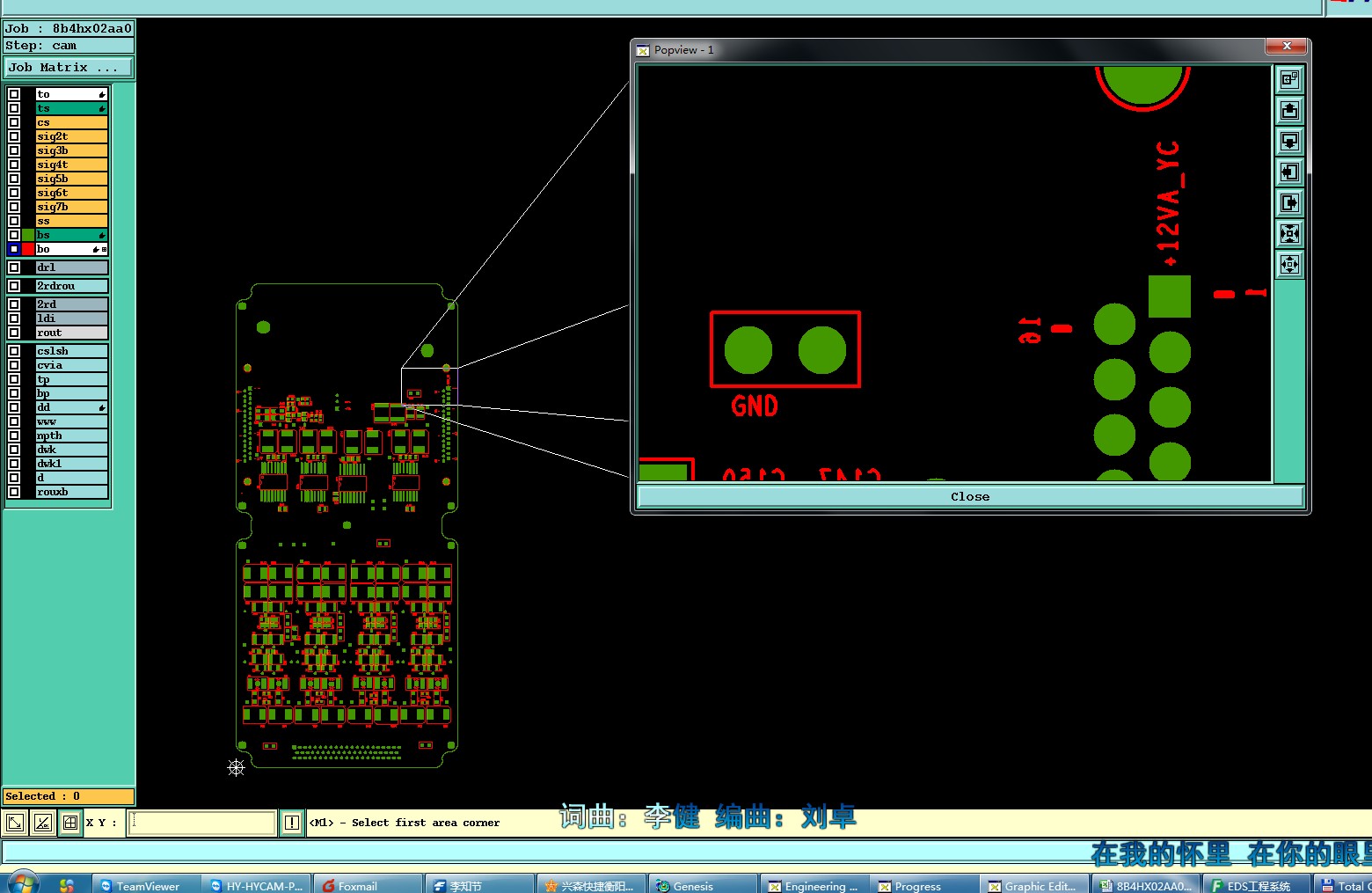
Task: Pan the Popview upward
Action: click(1289, 111)
